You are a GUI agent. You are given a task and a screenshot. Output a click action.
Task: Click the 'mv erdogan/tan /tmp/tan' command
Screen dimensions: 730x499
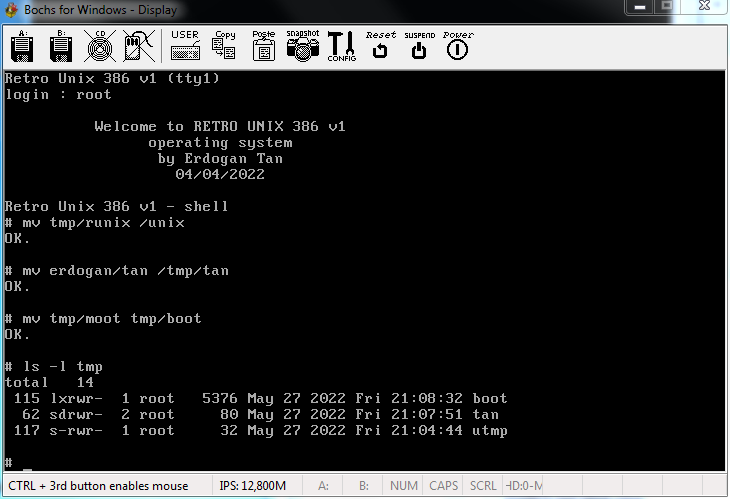117,271
